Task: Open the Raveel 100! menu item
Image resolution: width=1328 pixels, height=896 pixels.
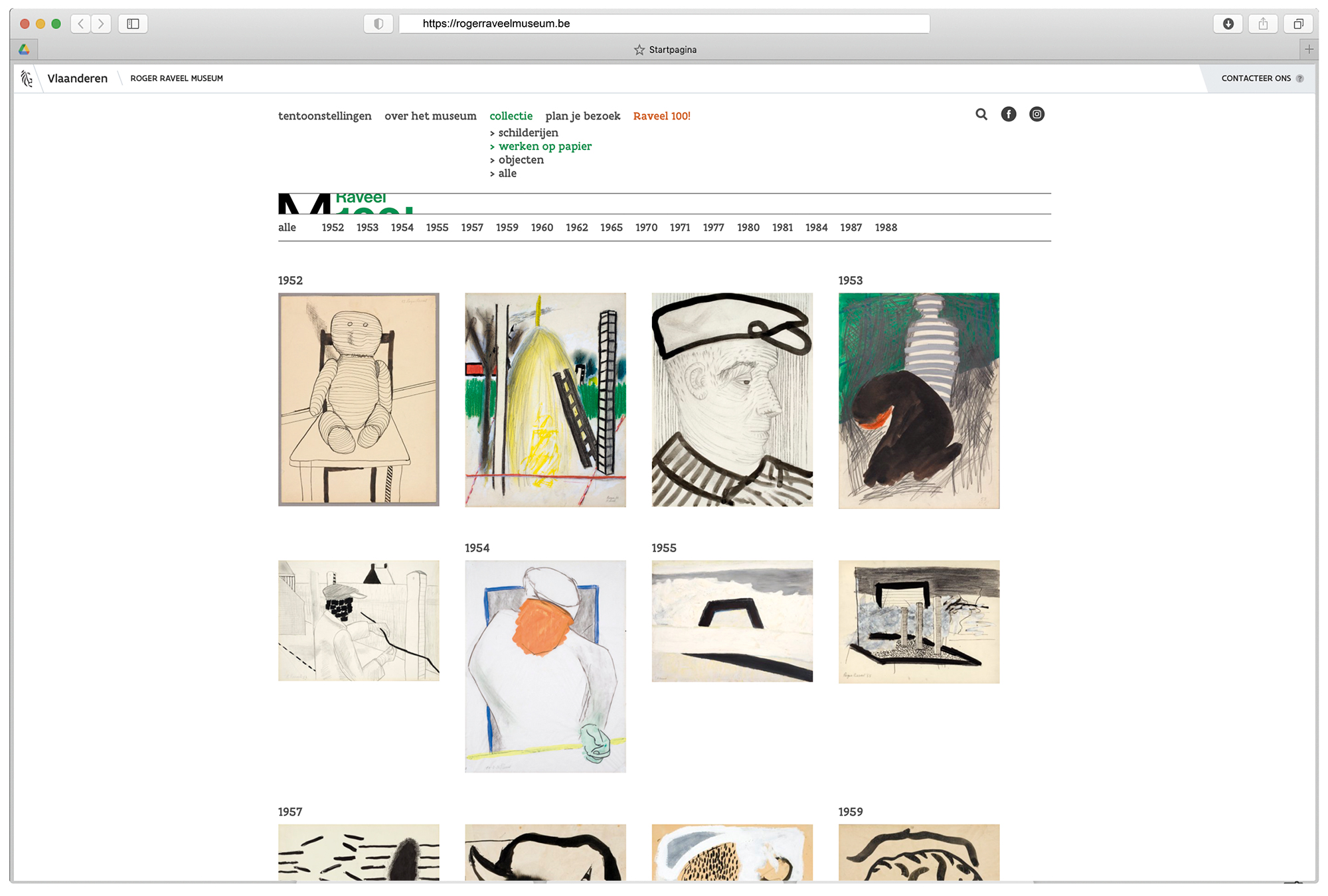Action: (661, 116)
